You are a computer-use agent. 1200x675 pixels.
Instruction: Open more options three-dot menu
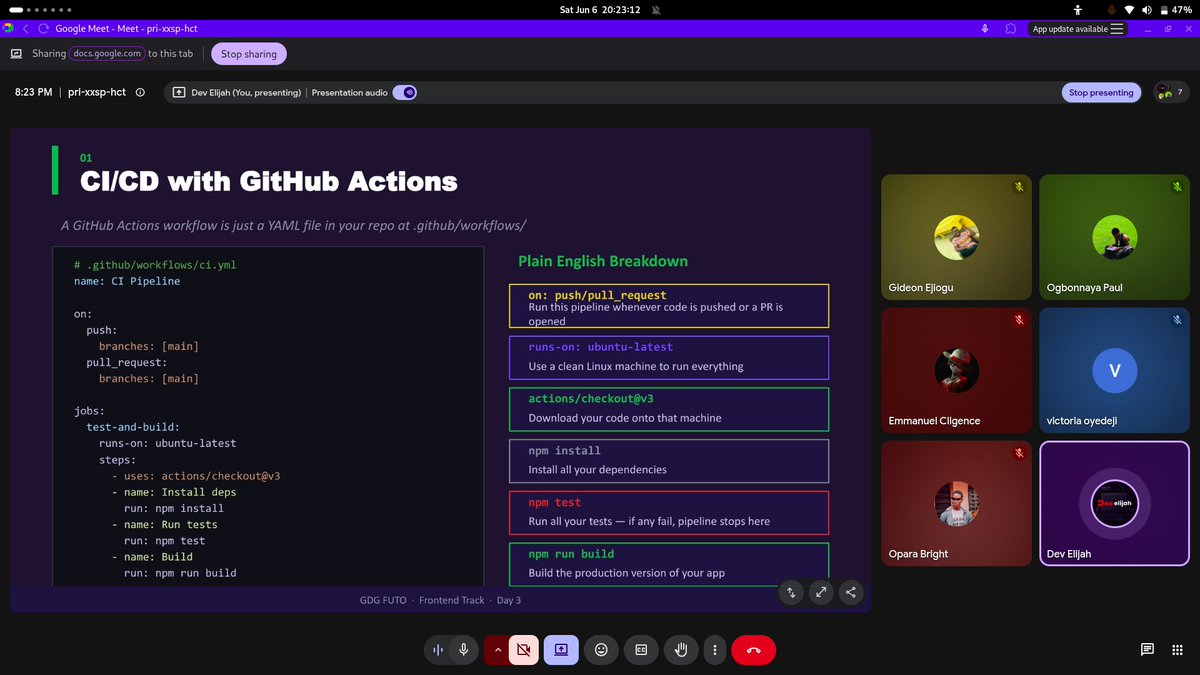coord(714,650)
